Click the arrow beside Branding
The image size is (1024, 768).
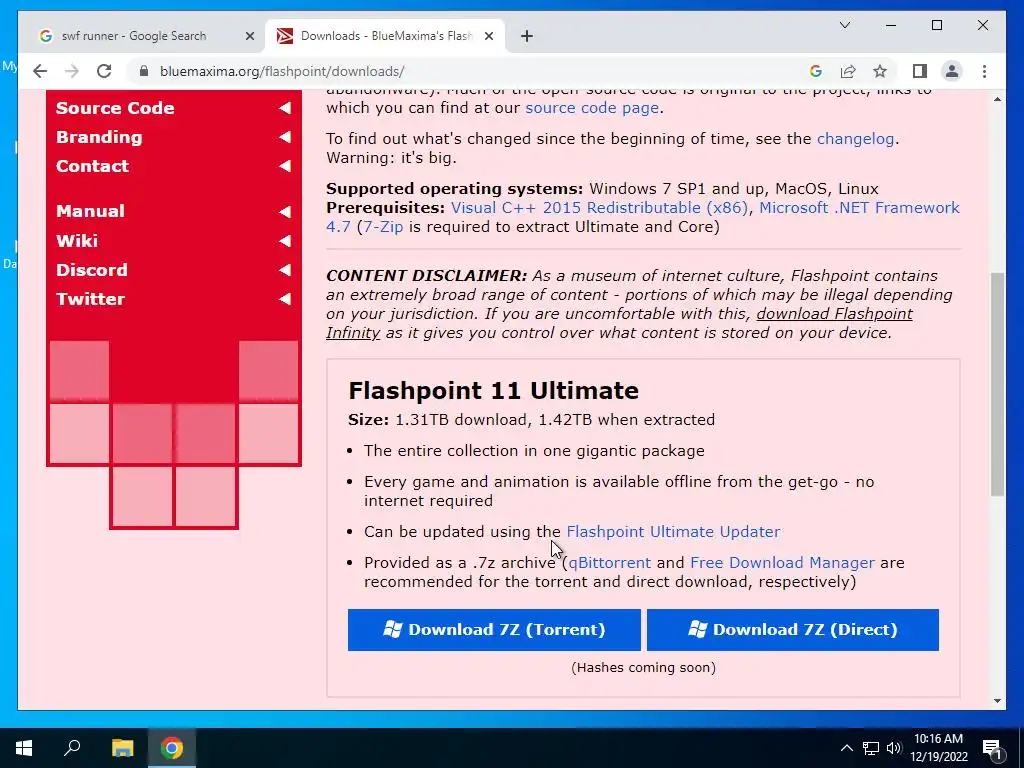point(285,137)
